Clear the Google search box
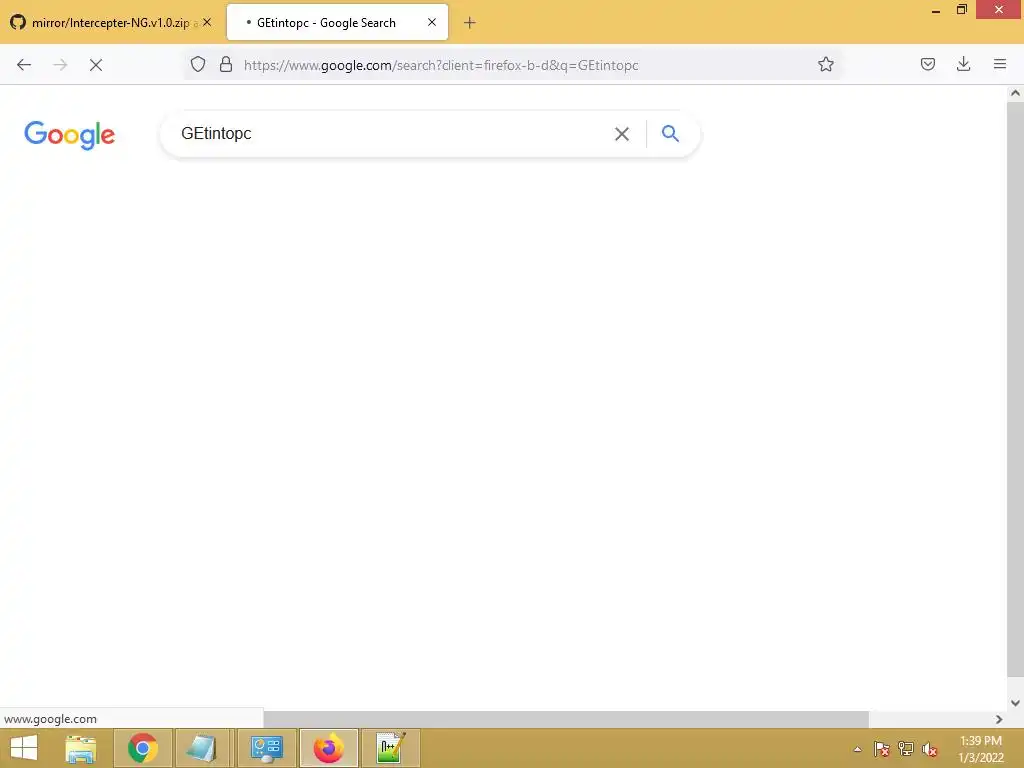Image resolution: width=1024 pixels, height=768 pixels. click(622, 134)
